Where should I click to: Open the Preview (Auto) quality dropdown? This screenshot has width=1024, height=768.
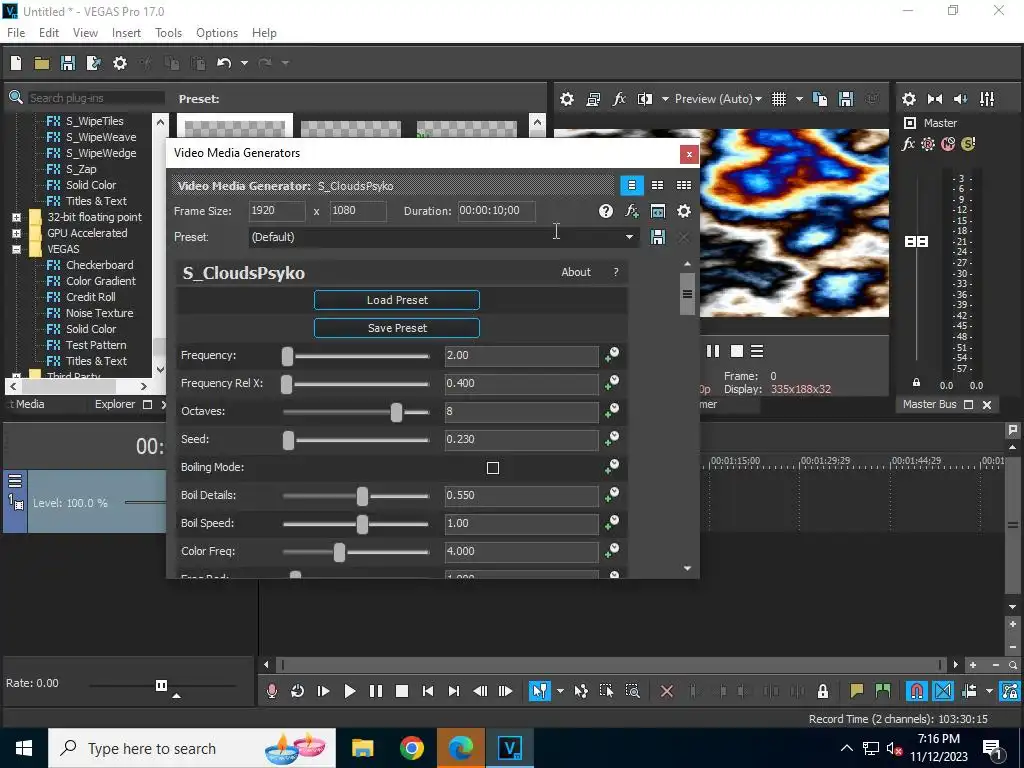(x=718, y=99)
